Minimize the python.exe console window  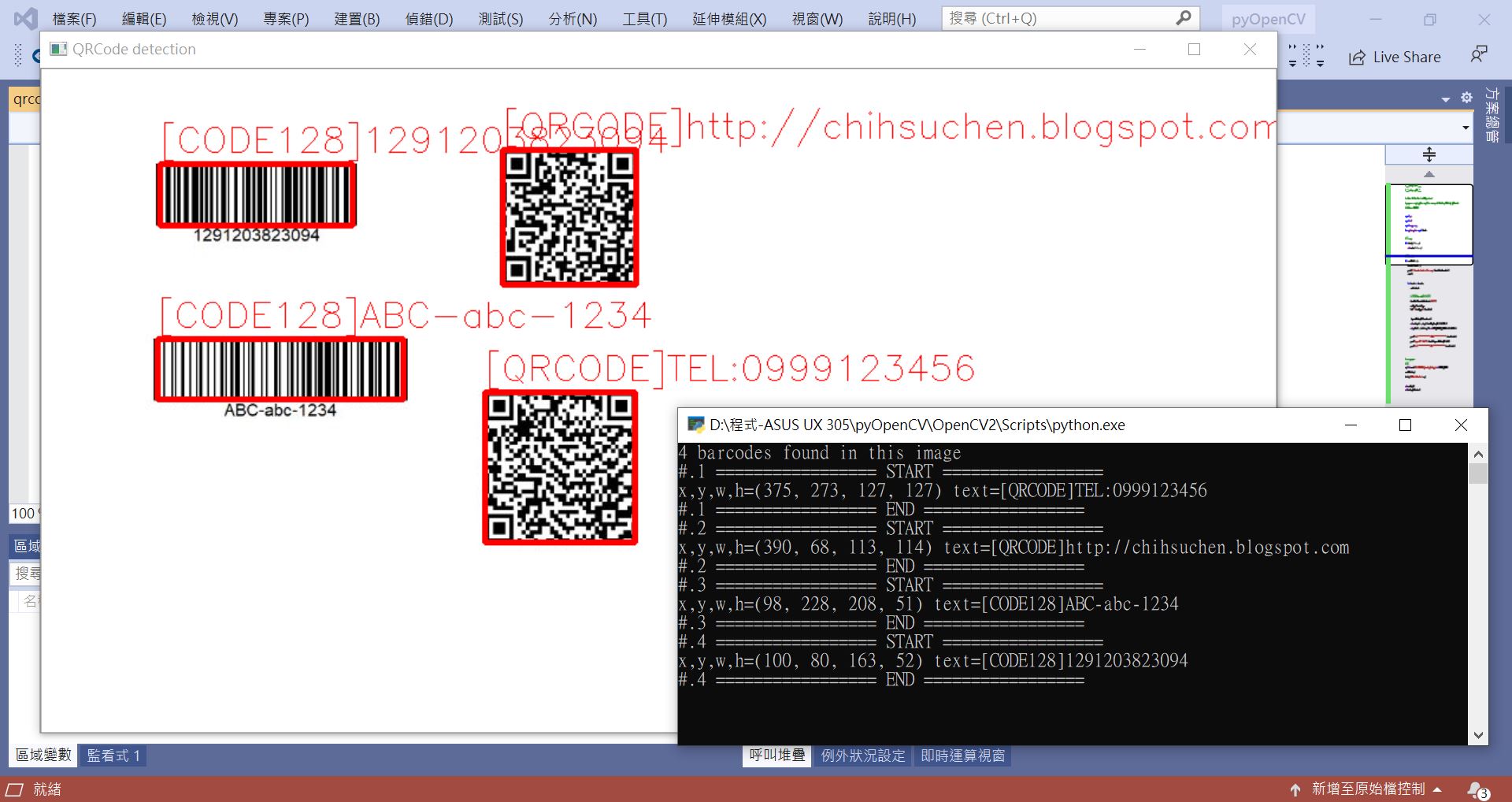[x=1351, y=425]
